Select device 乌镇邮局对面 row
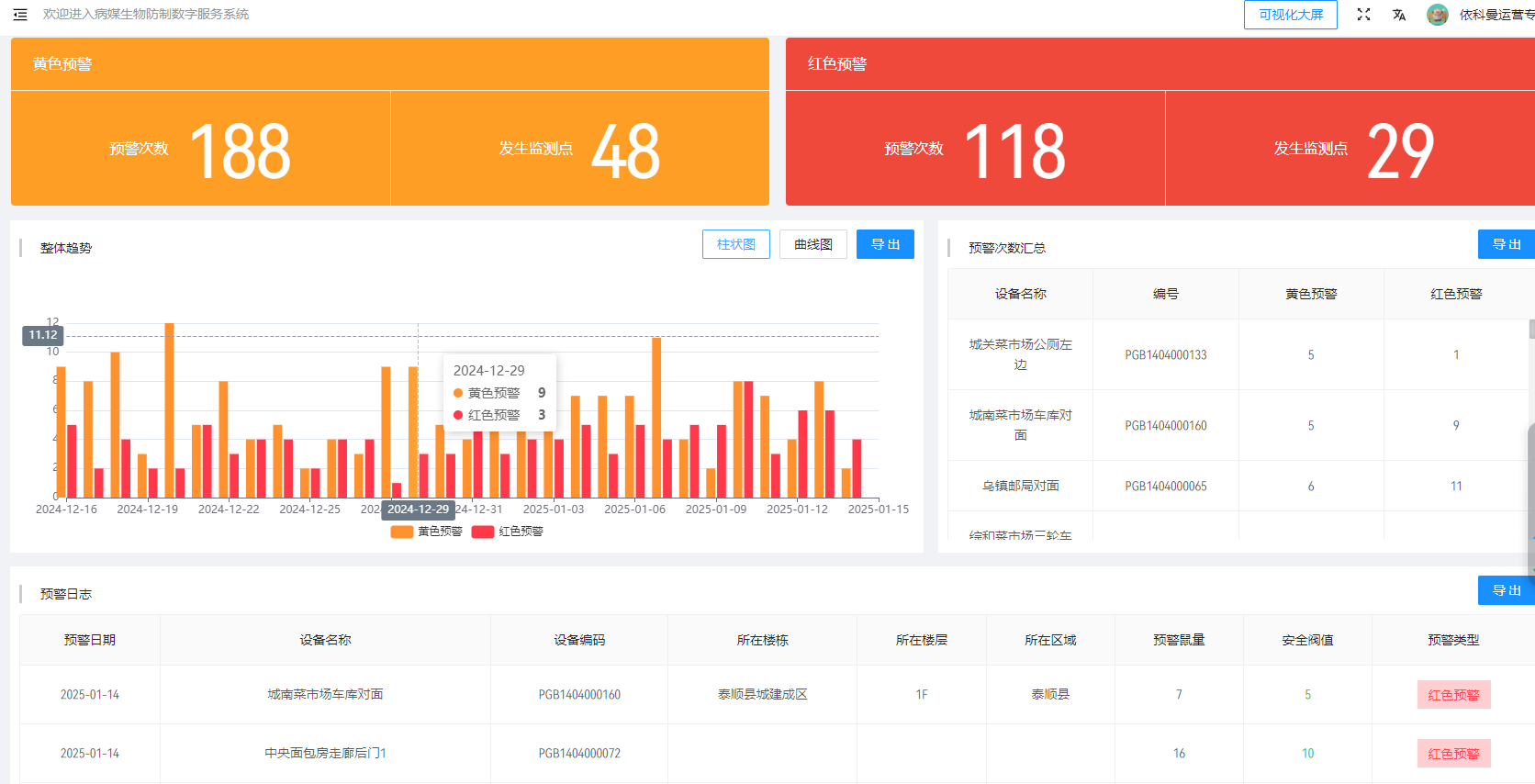1535x784 pixels. coord(1021,486)
